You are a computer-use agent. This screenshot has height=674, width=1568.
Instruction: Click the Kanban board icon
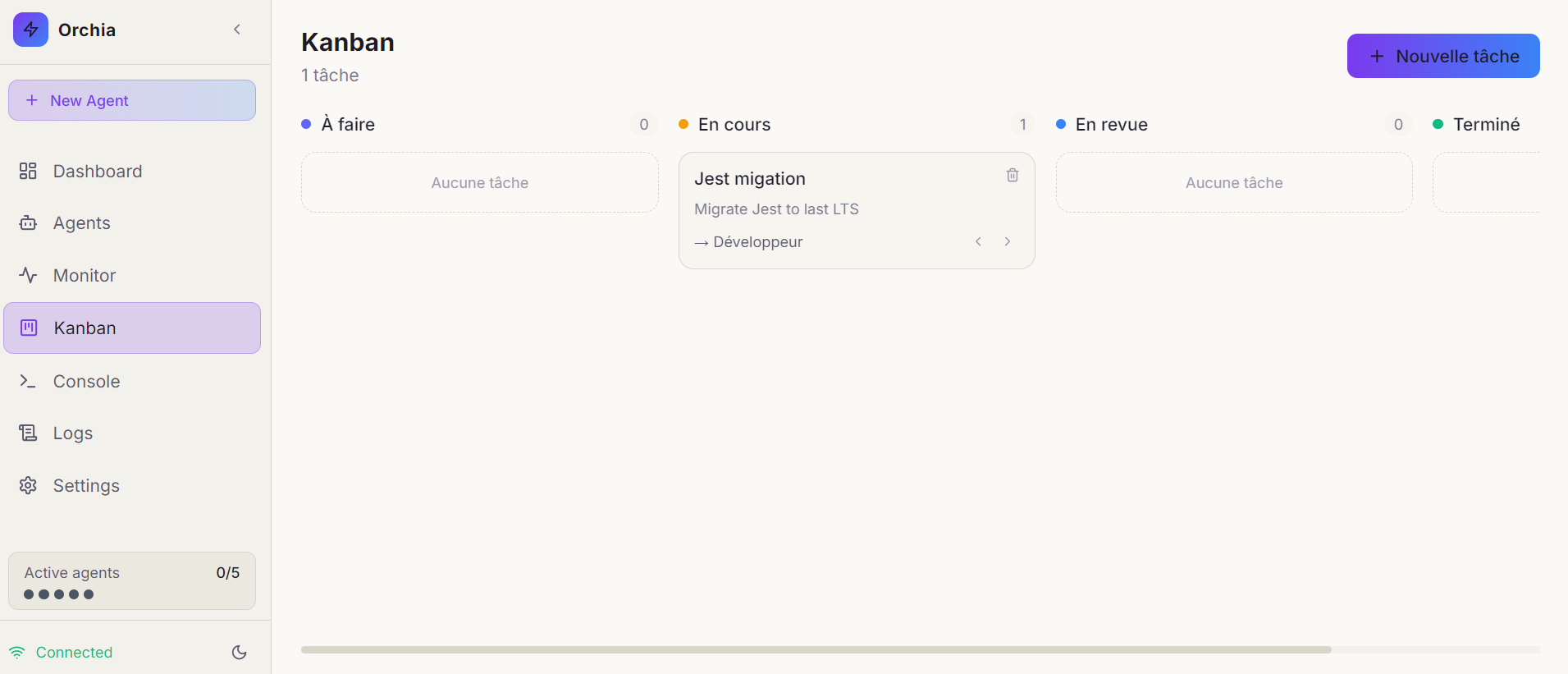pos(29,328)
